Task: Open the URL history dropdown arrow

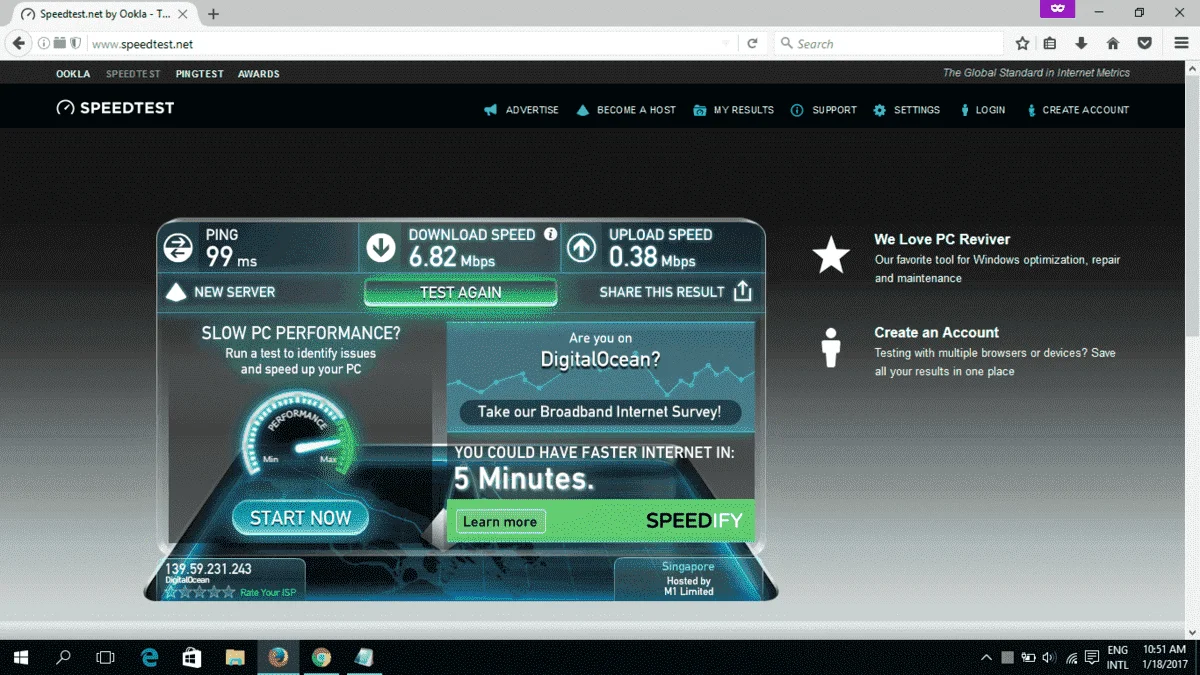Action: pyautogui.click(x=727, y=44)
